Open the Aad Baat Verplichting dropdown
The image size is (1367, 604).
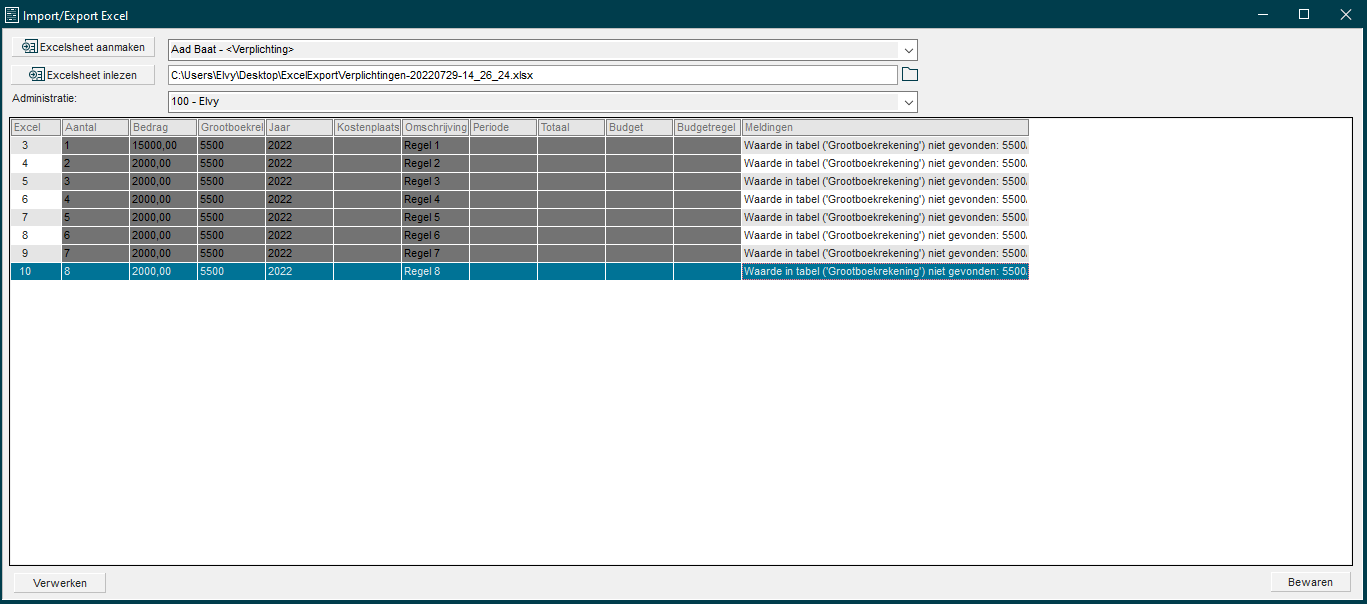[x=908, y=50]
